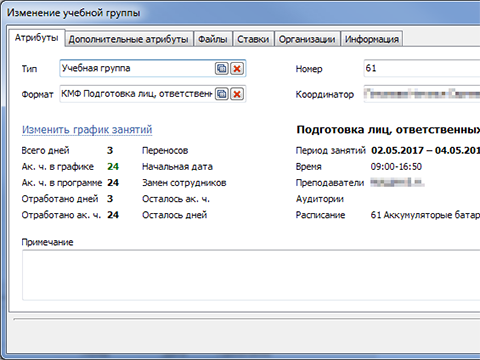Click the Осталось дней label
The width and height of the screenshot is (480, 360).
175,215
